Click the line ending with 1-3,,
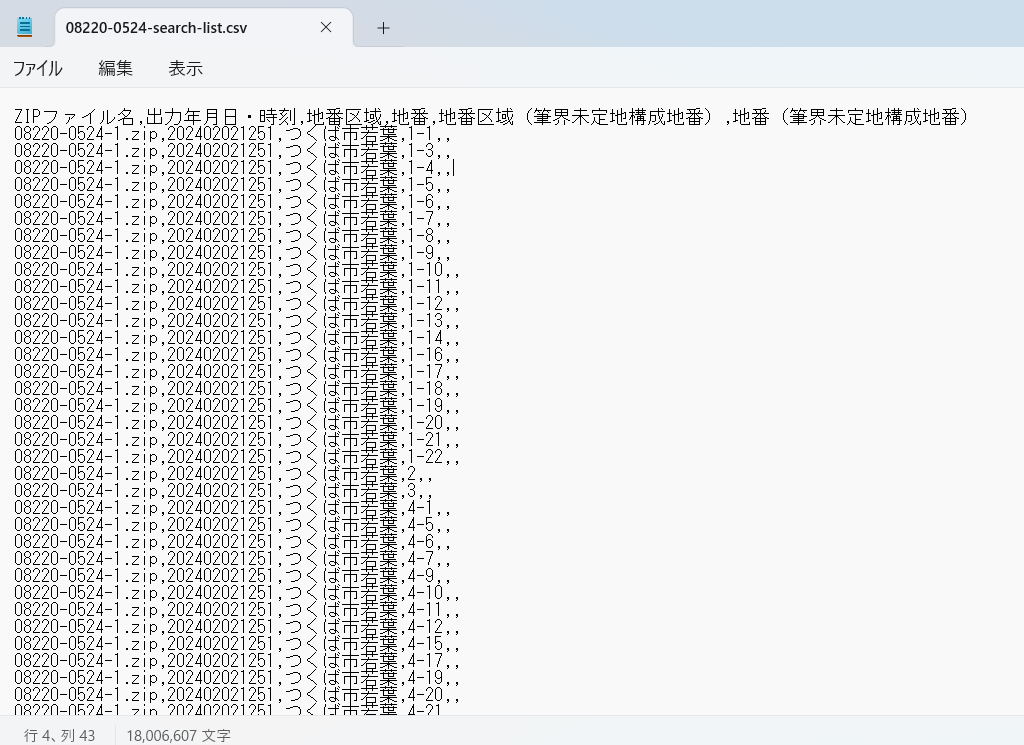Image resolution: width=1024 pixels, height=745 pixels. click(232, 151)
